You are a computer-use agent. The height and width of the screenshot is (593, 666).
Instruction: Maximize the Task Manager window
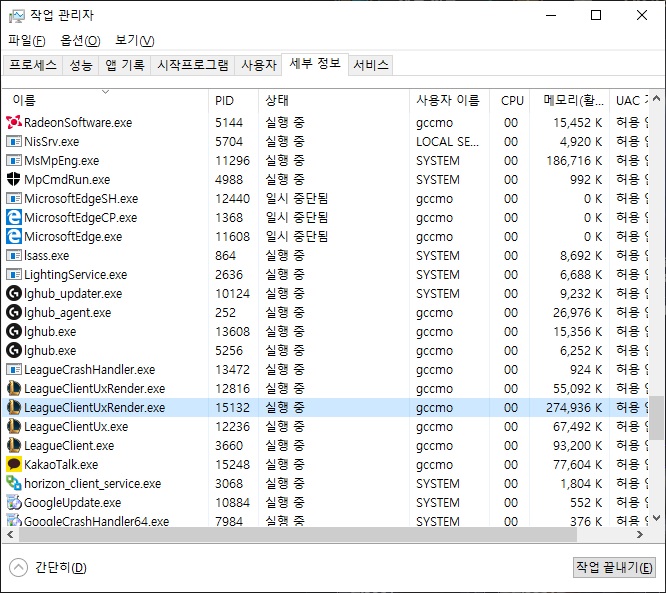tap(596, 15)
